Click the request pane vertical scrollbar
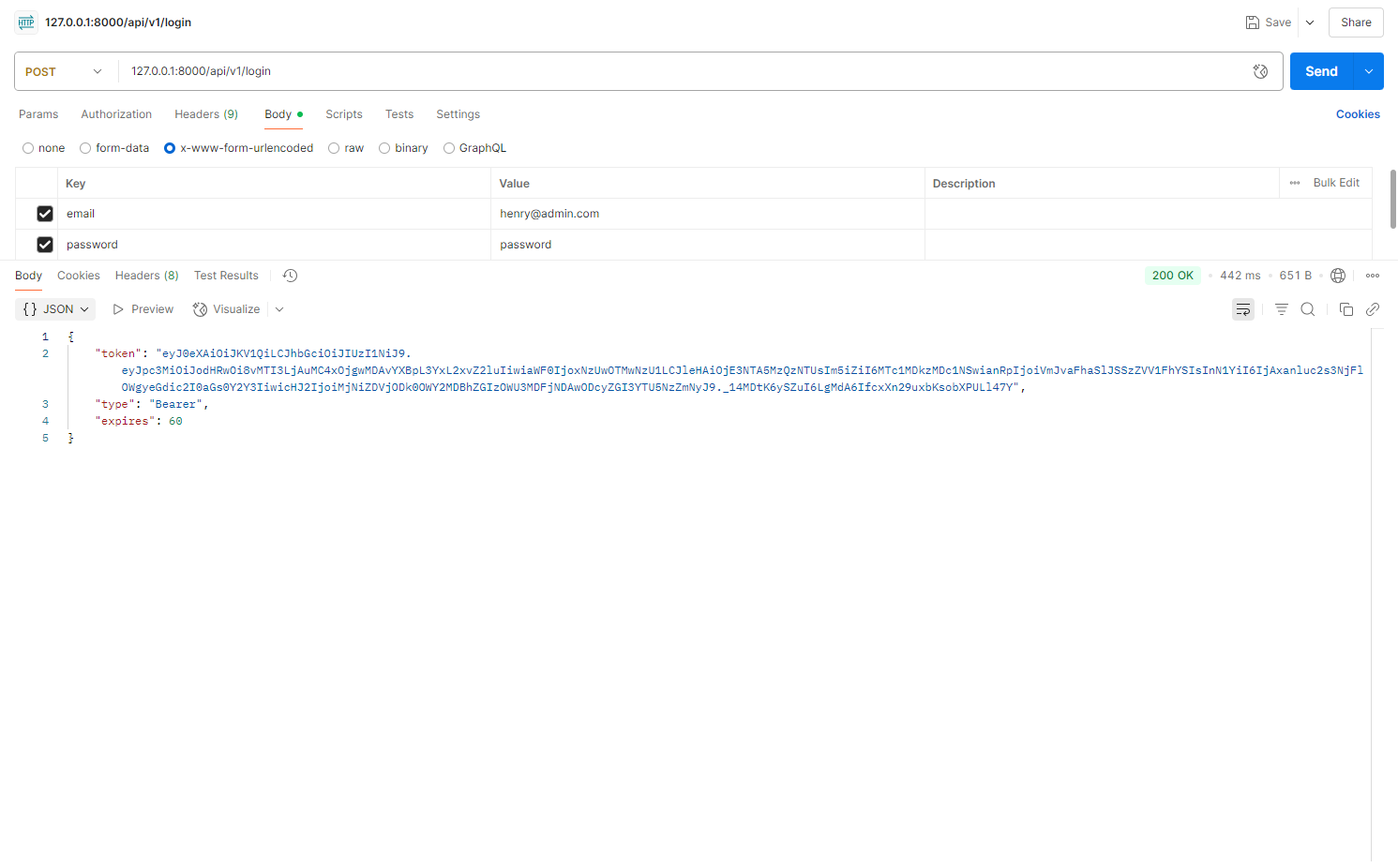 pyautogui.click(x=1393, y=199)
